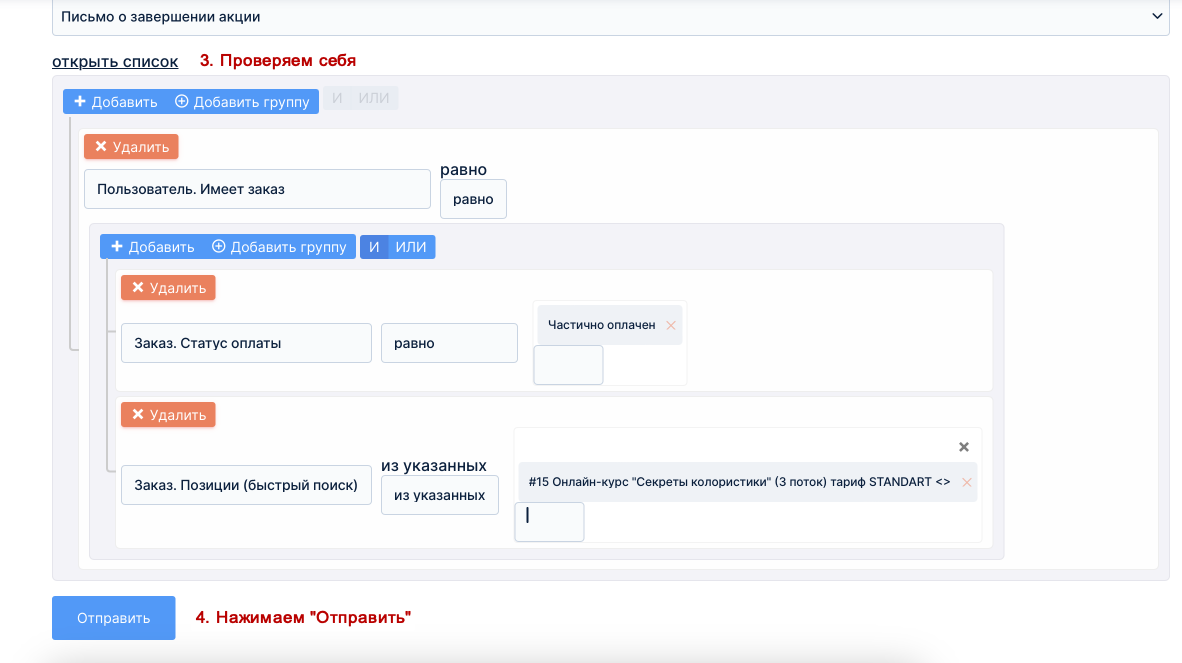This screenshot has width=1182, height=663.
Task: Delete the 'Пользователь. Имеет заказ' rule
Action: point(131,147)
